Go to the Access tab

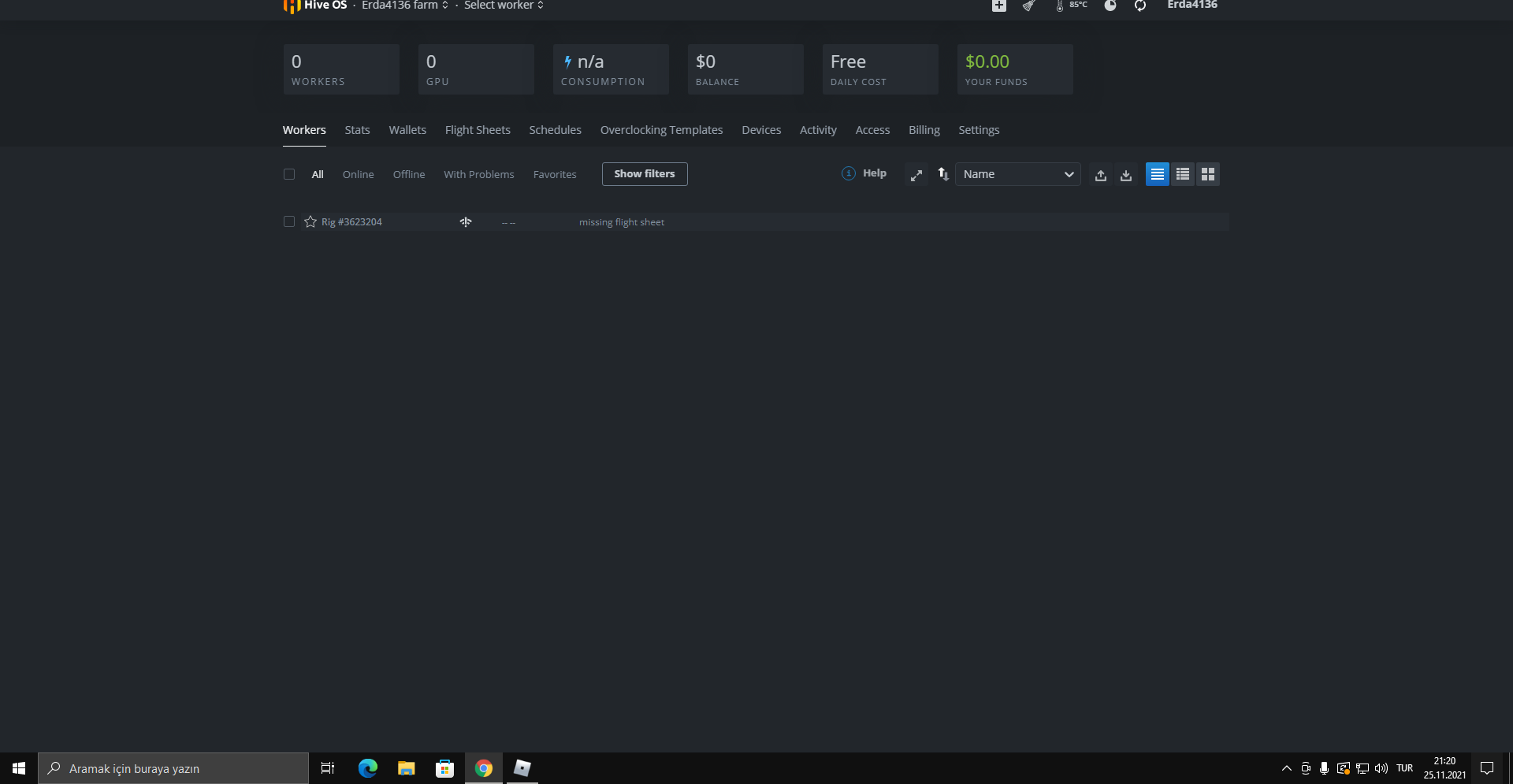coord(872,130)
